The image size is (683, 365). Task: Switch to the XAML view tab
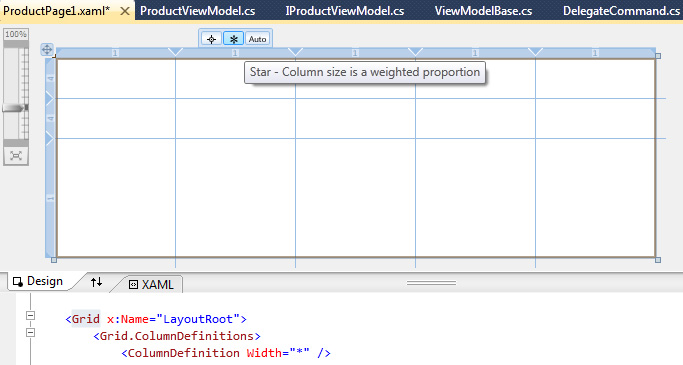pyautogui.click(x=151, y=284)
